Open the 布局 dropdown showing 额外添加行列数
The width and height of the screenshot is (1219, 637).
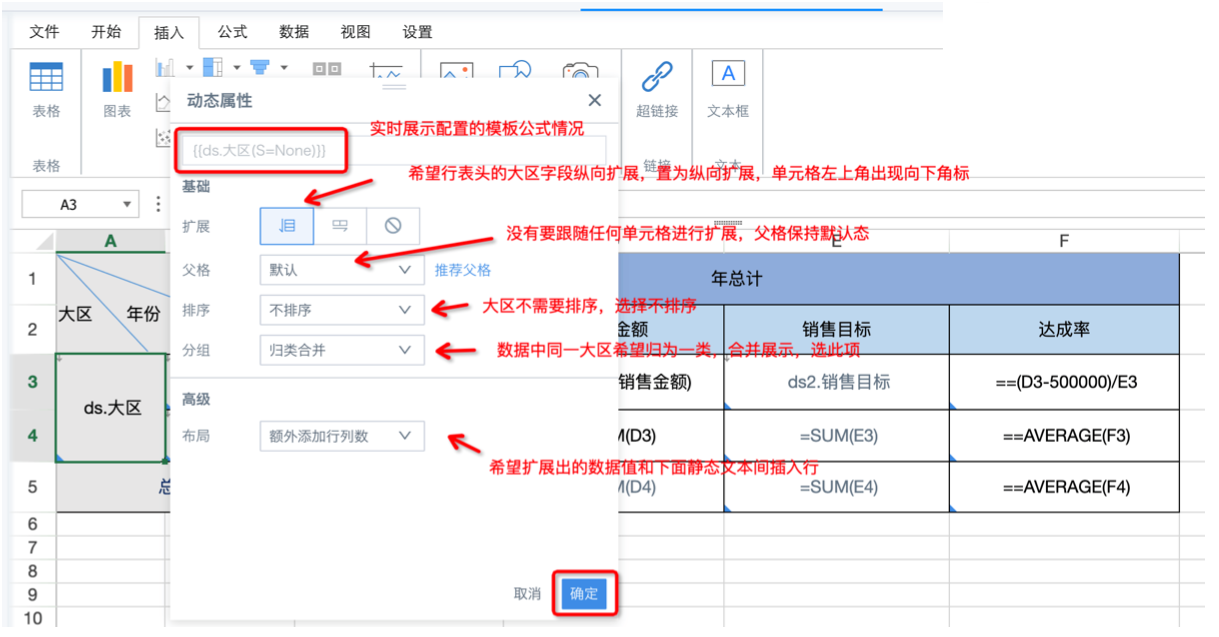[341, 436]
